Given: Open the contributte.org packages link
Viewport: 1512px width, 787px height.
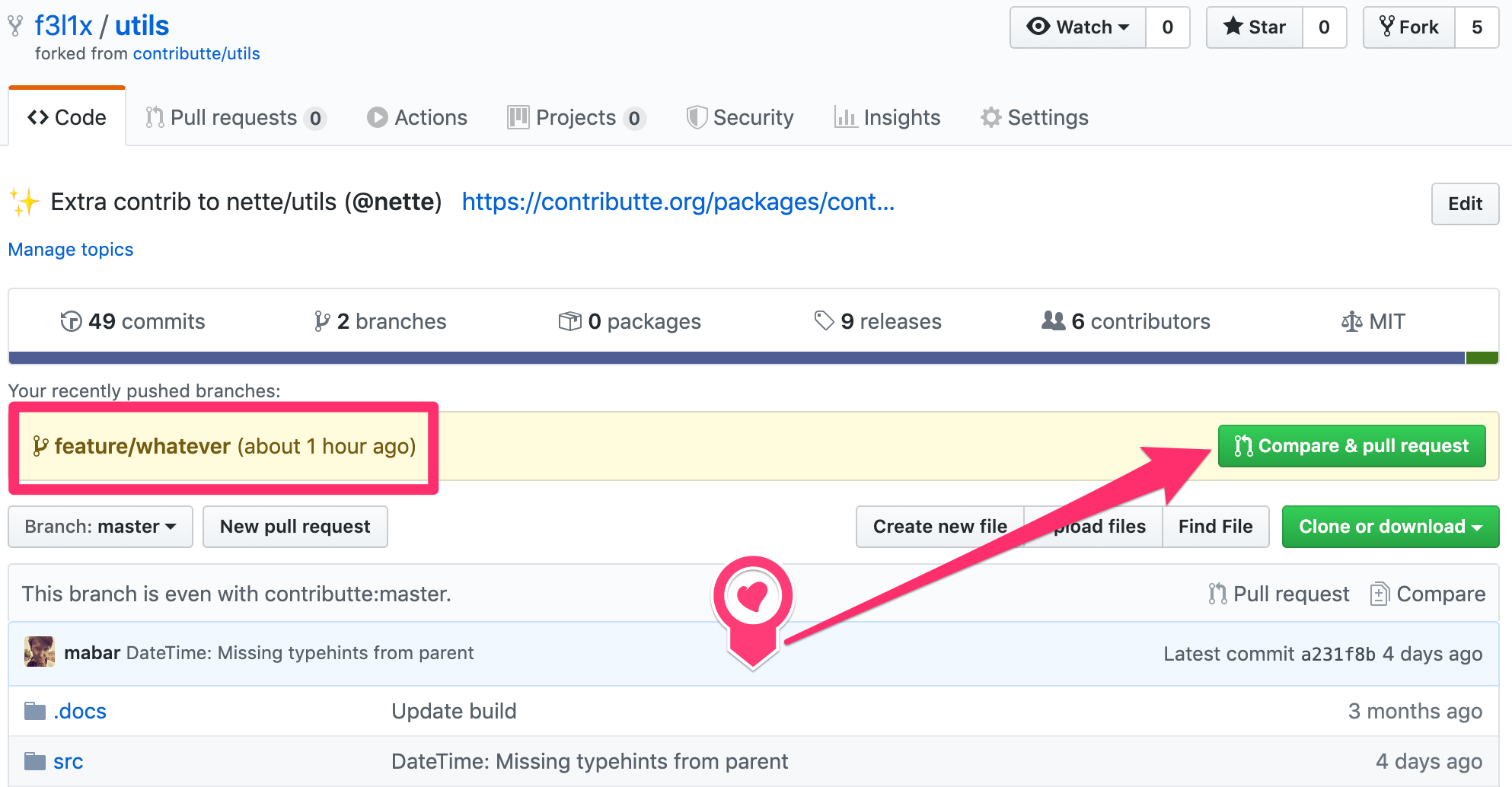Looking at the screenshot, I should (x=678, y=202).
